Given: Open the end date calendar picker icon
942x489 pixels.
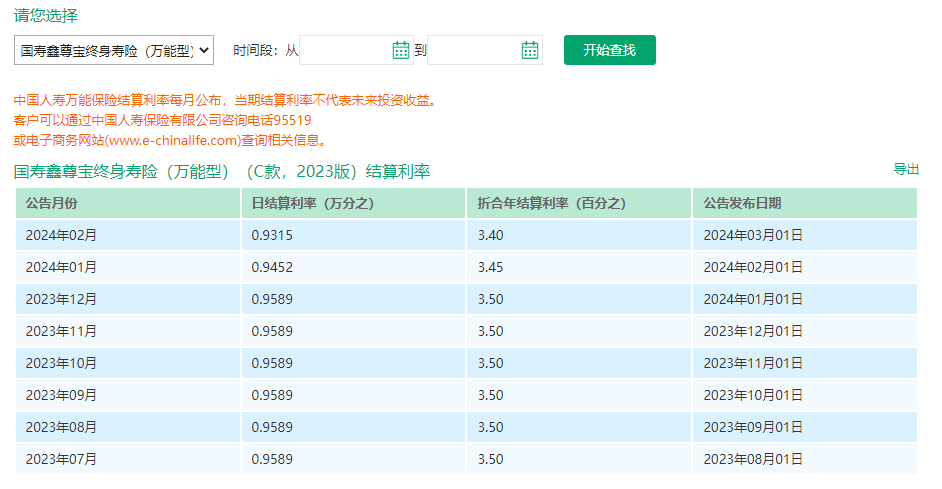Looking at the screenshot, I should tap(530, 50).
